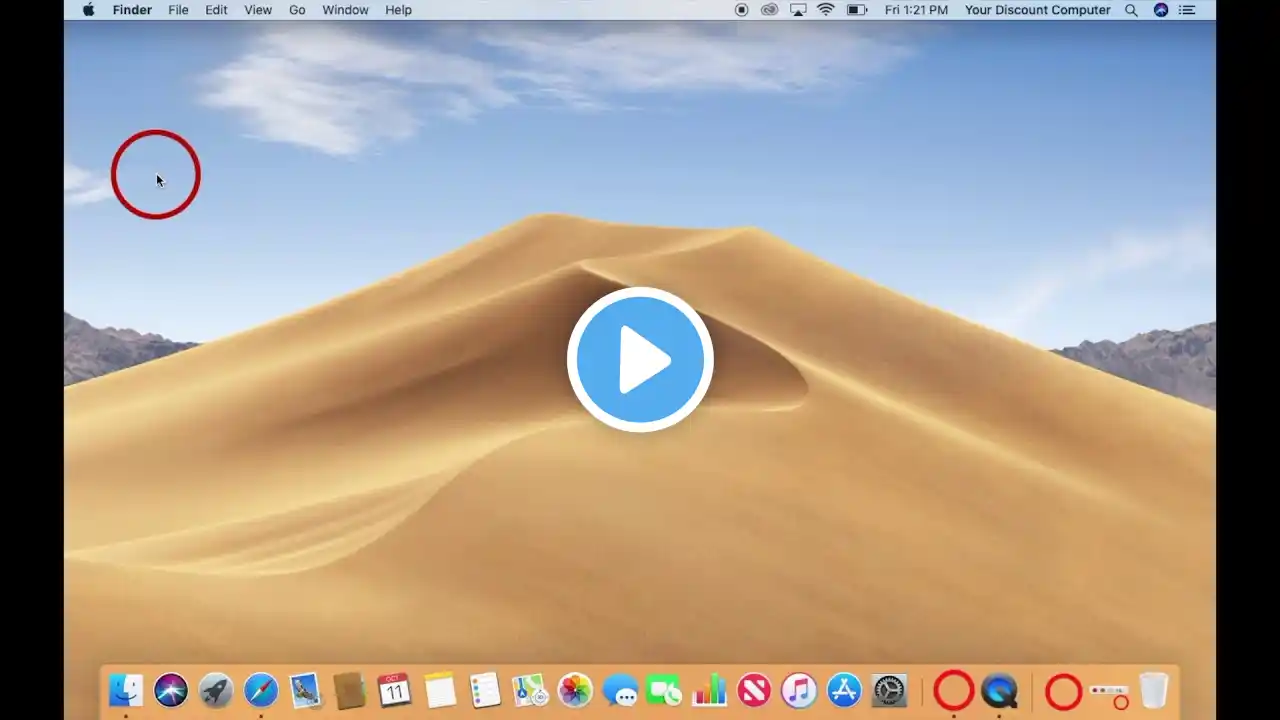The width and height of the screenshot is (1280, 720).
Task: Activate Siri from the menu bar
Action: coord(1161,10)
